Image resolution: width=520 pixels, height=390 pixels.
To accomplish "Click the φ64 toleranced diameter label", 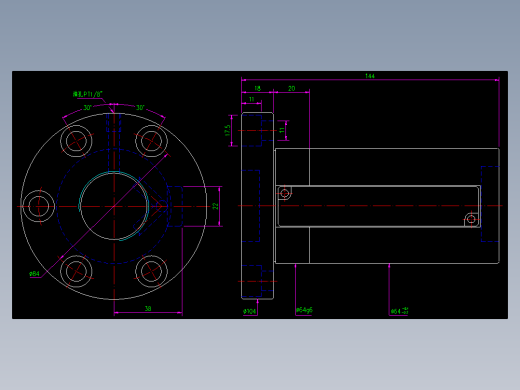I will 399,311.
